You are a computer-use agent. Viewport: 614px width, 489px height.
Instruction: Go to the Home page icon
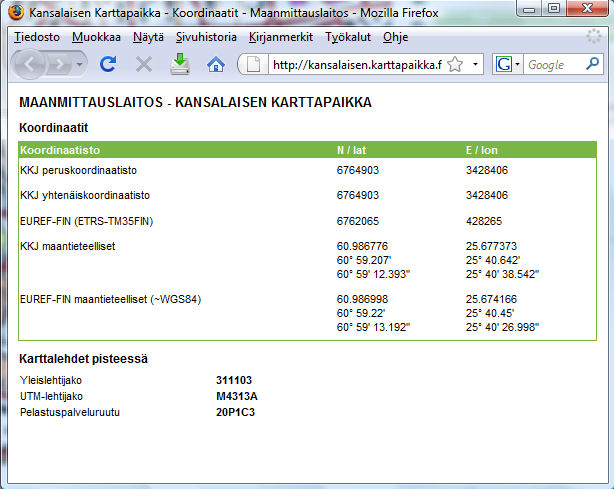[x=215, y=64]
